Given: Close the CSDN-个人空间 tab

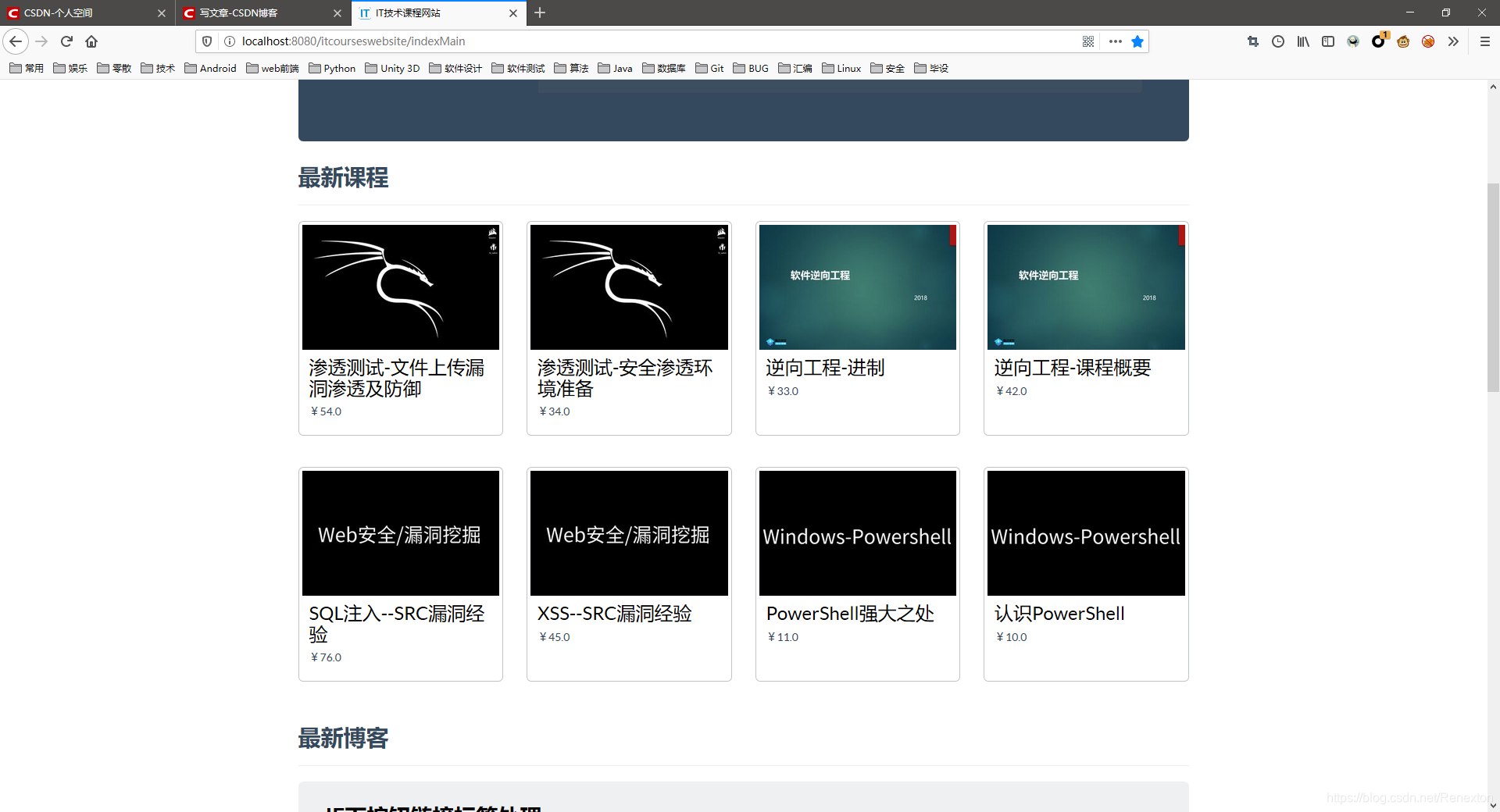Looking at the screenshot, I should tap(162, 13).
